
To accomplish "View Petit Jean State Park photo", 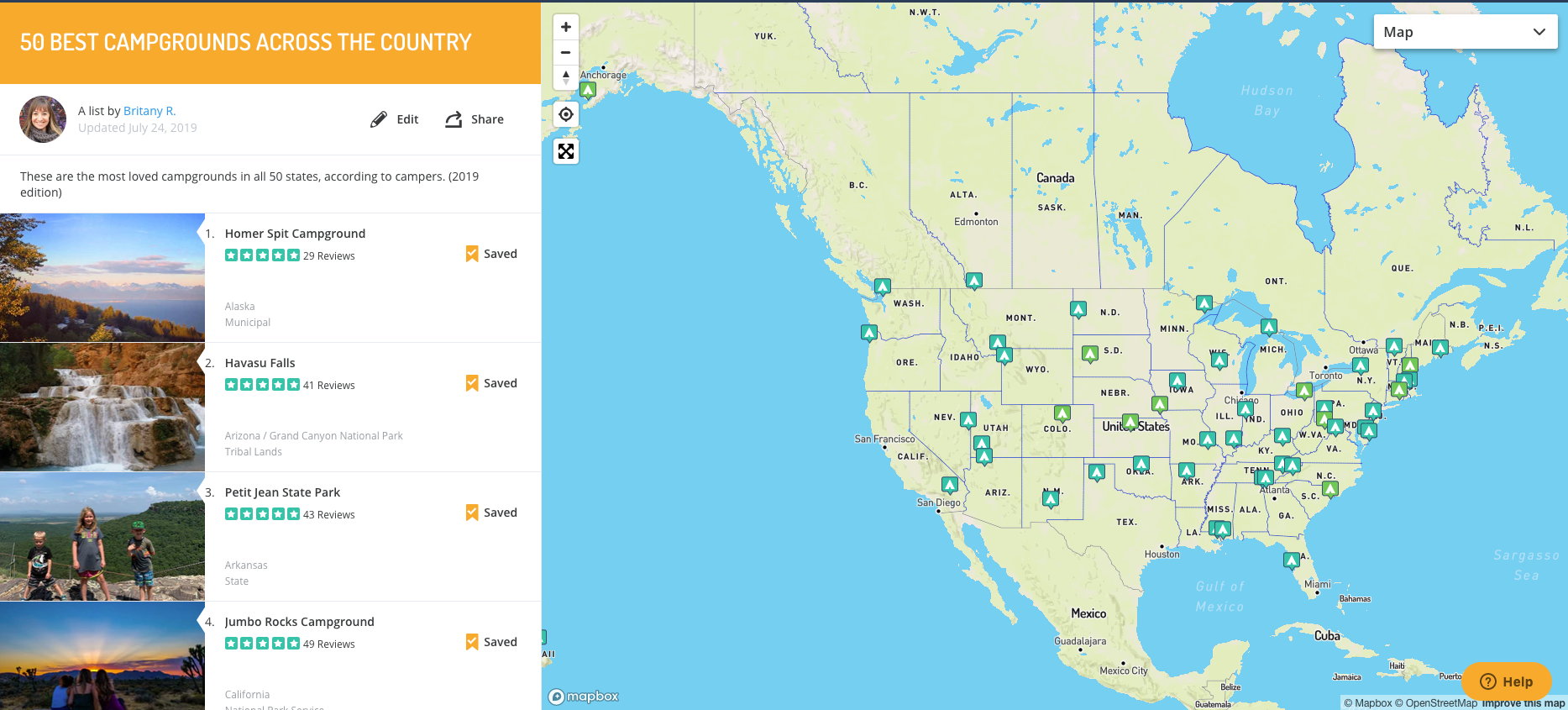I will pos(102,536).
